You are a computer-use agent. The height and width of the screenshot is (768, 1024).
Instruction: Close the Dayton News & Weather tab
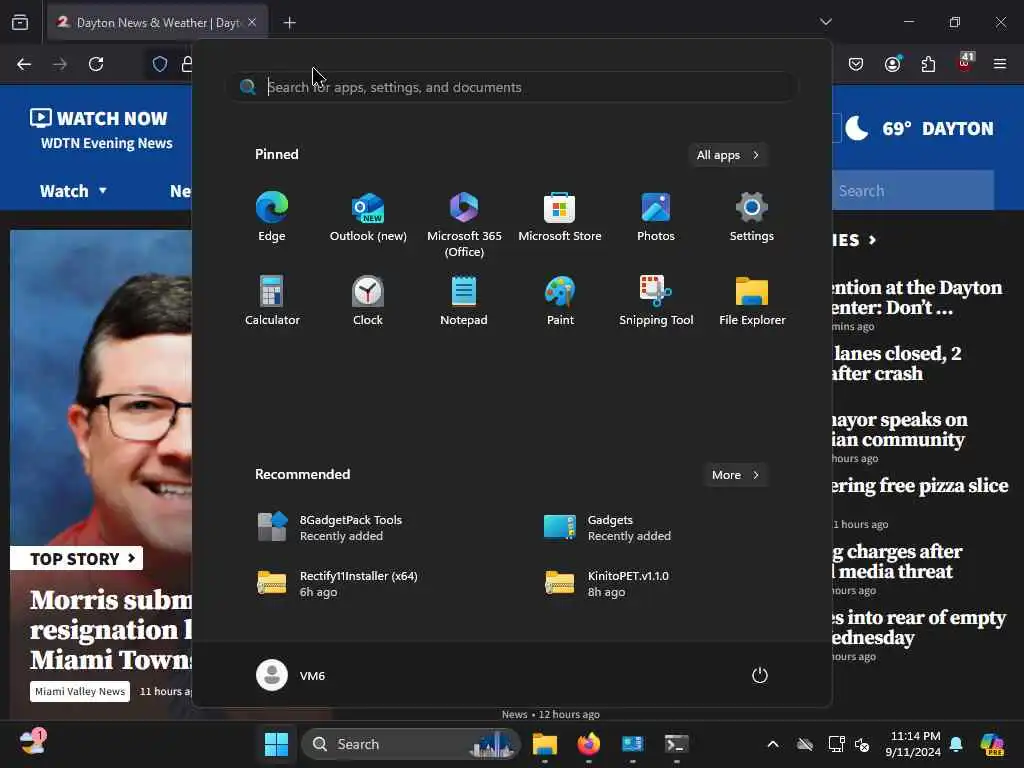coord(252,22)
